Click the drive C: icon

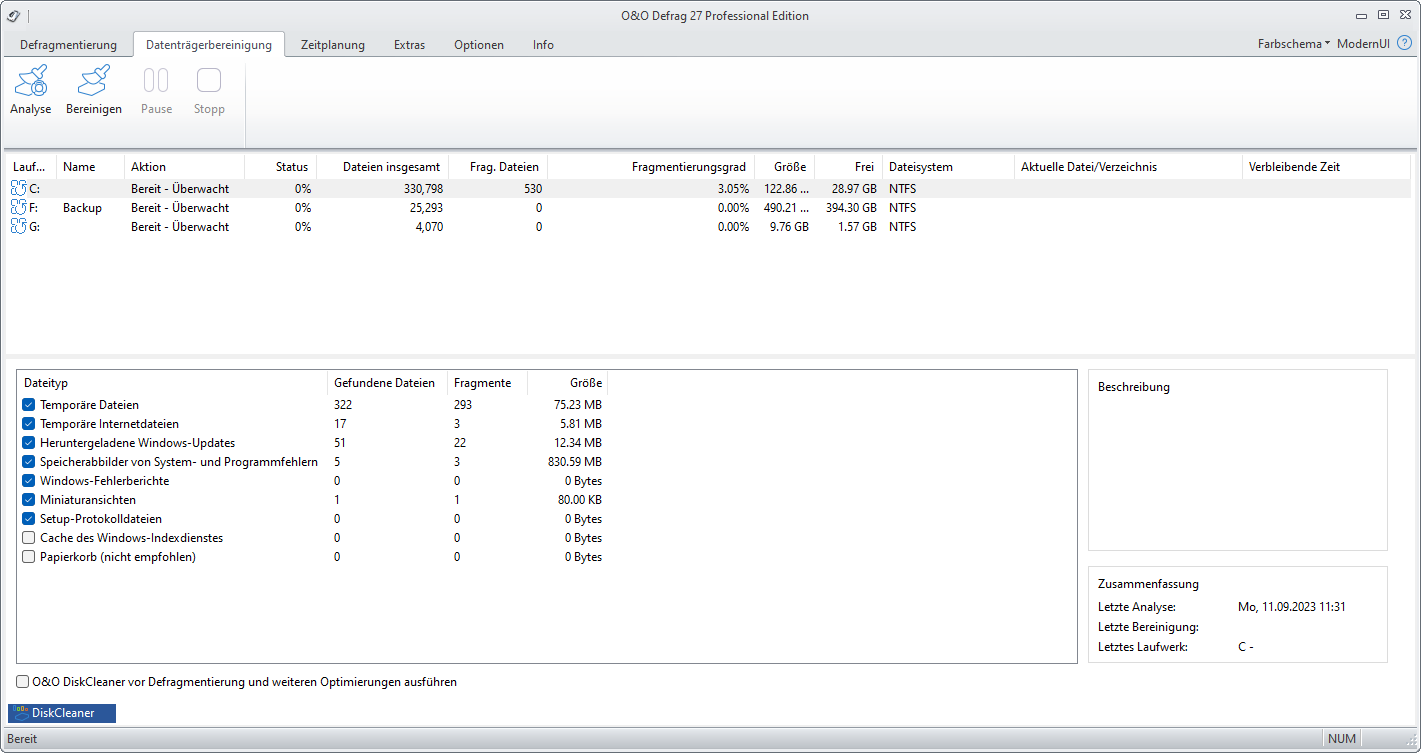tap(18, 188)
